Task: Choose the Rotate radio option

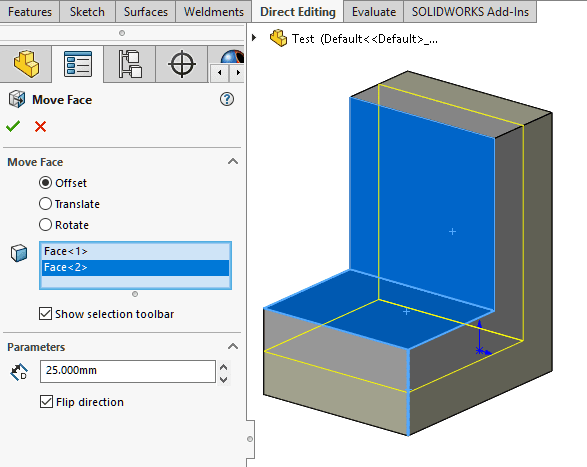Action: (45, 225)
